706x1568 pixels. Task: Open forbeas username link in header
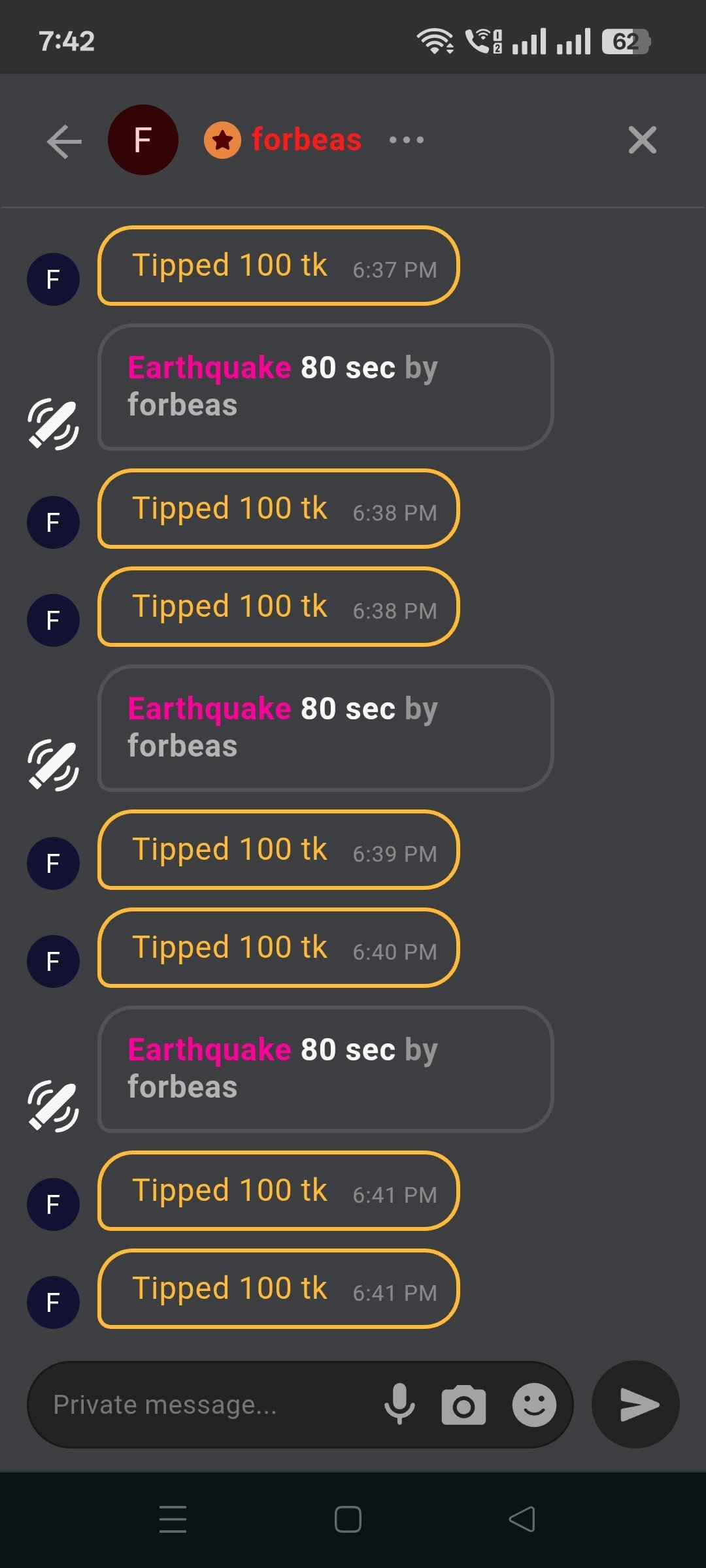point(306,140)
